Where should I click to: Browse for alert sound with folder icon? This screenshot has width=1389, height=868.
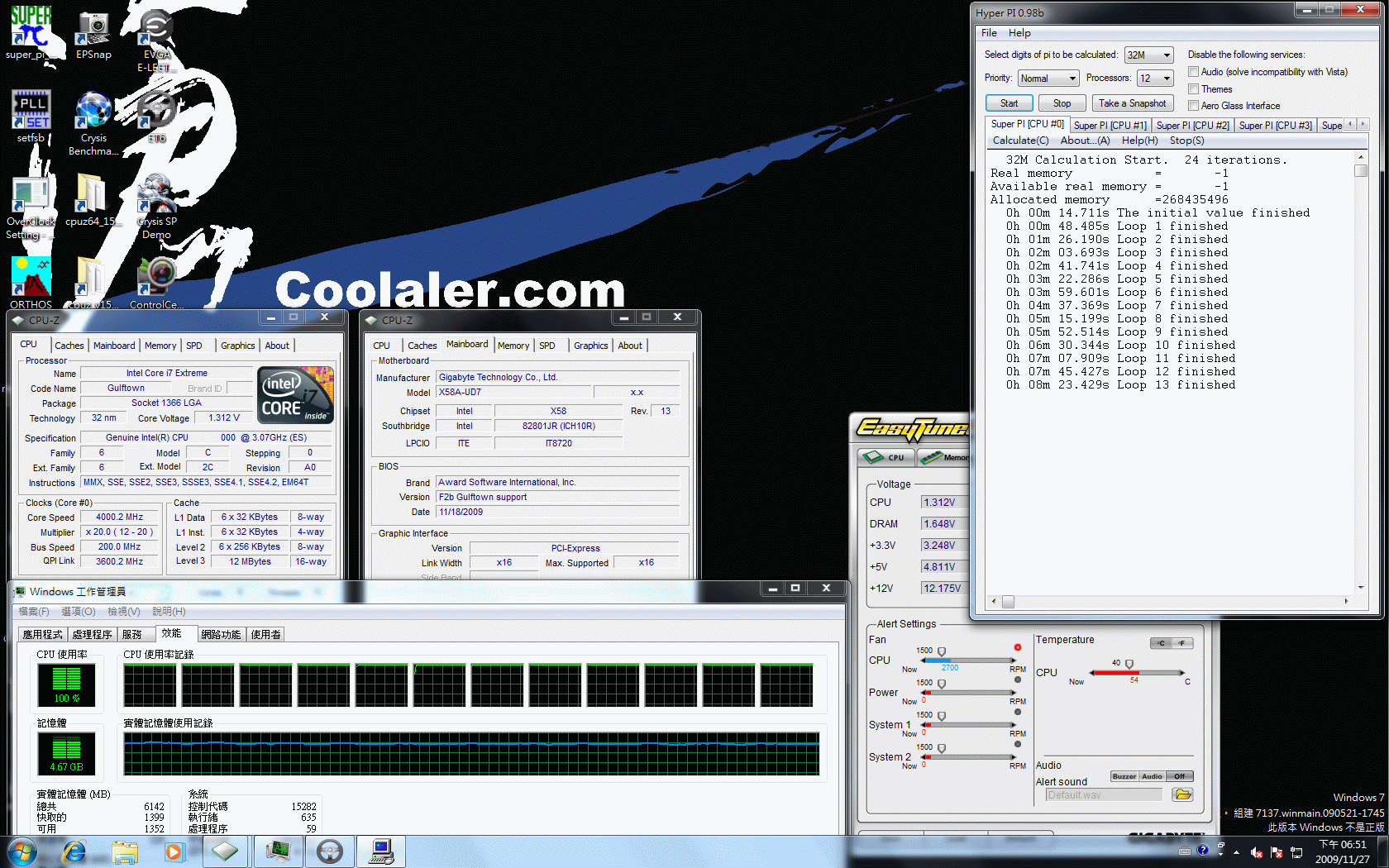(x=1183, y=794)
